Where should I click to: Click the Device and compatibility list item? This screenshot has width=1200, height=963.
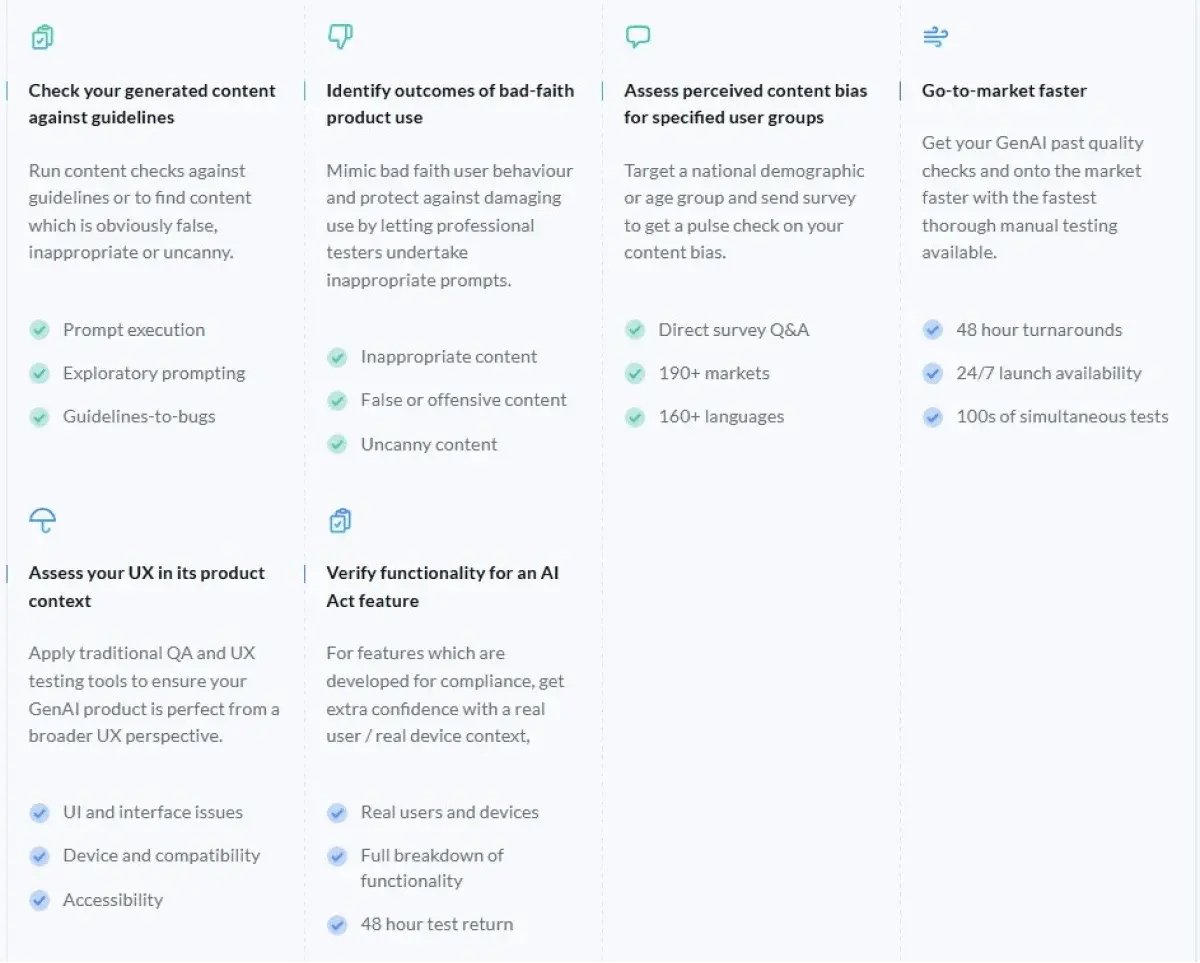coord(161,856)
